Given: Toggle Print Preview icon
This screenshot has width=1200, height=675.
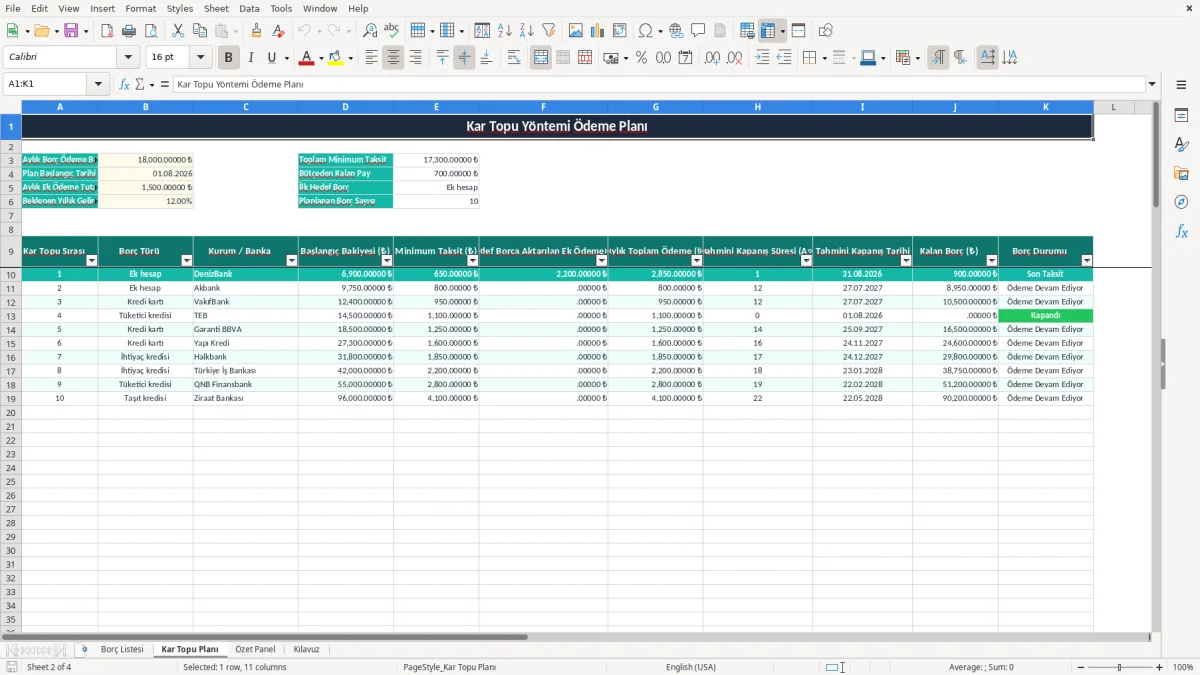Looking at the screenshot, I should click(151, 31).
